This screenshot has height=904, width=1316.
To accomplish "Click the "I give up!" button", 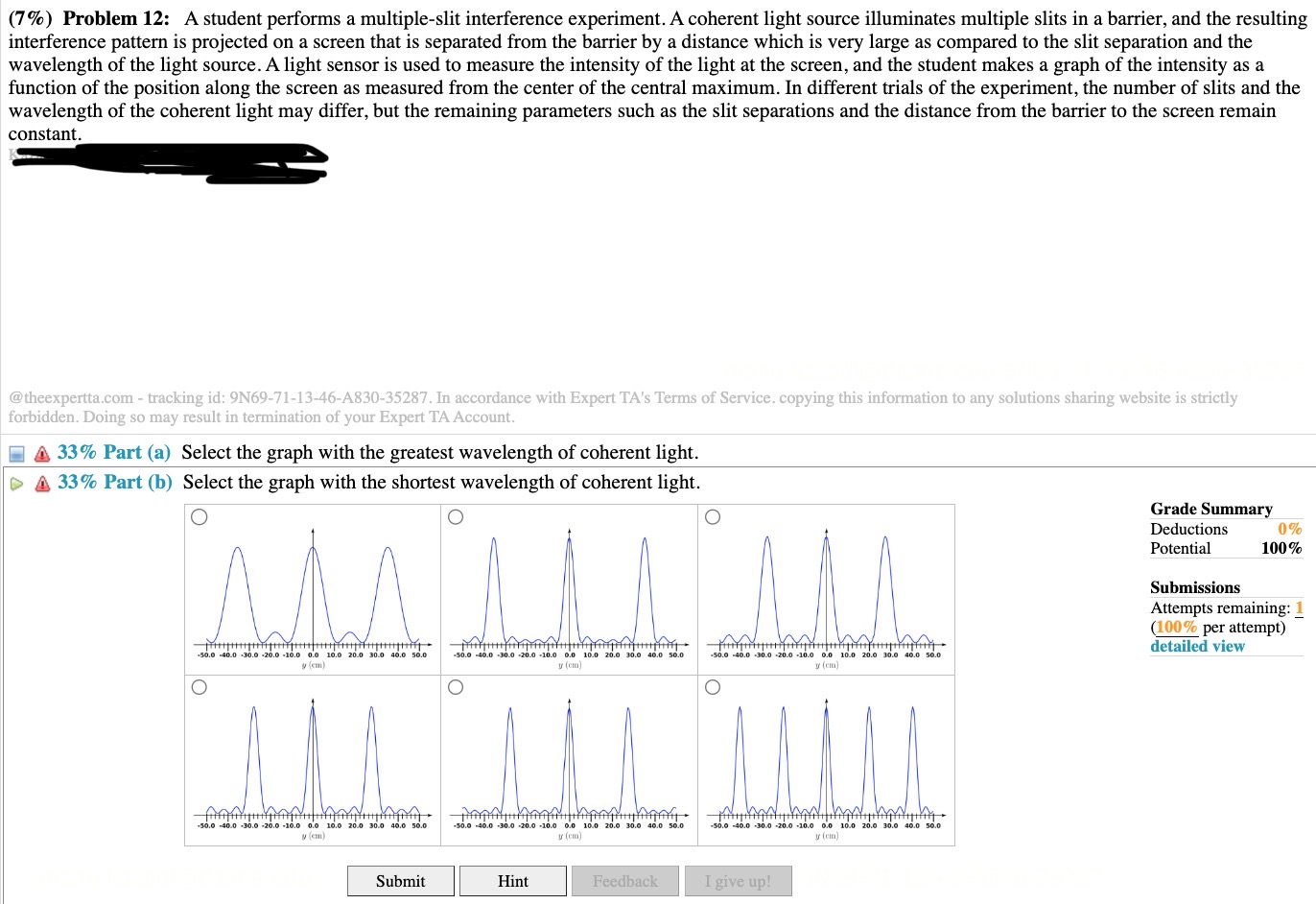I will click(738, 880).
